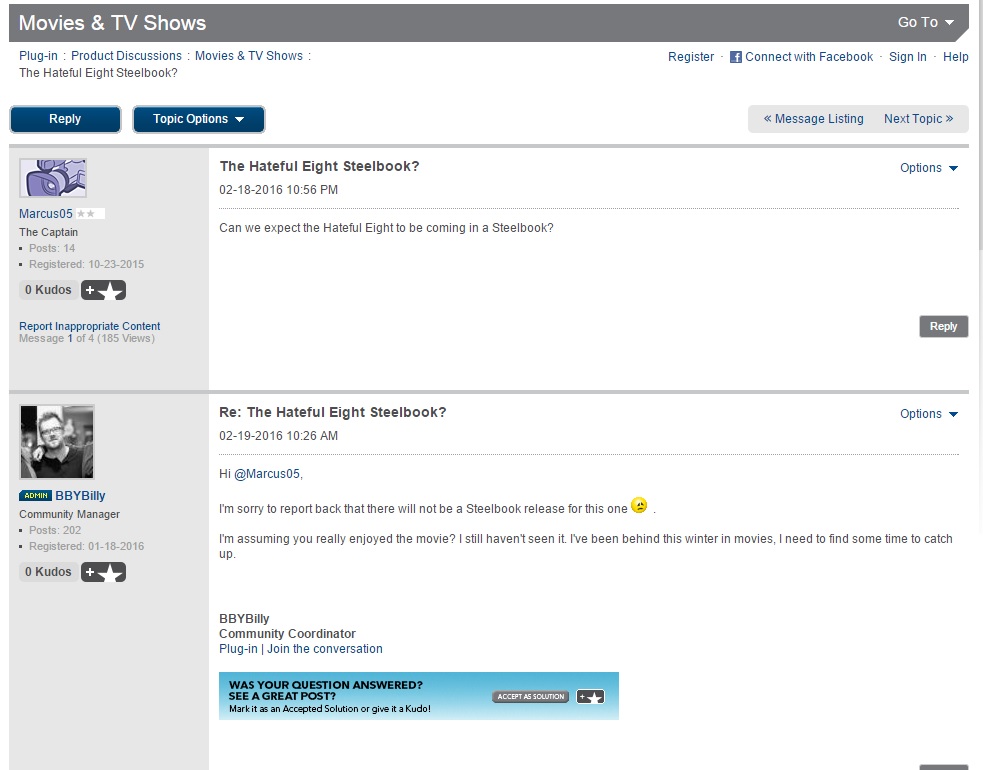Click timestamp 02-18-2016 10:56 PM
983x770 pixels.
(278, 190)
